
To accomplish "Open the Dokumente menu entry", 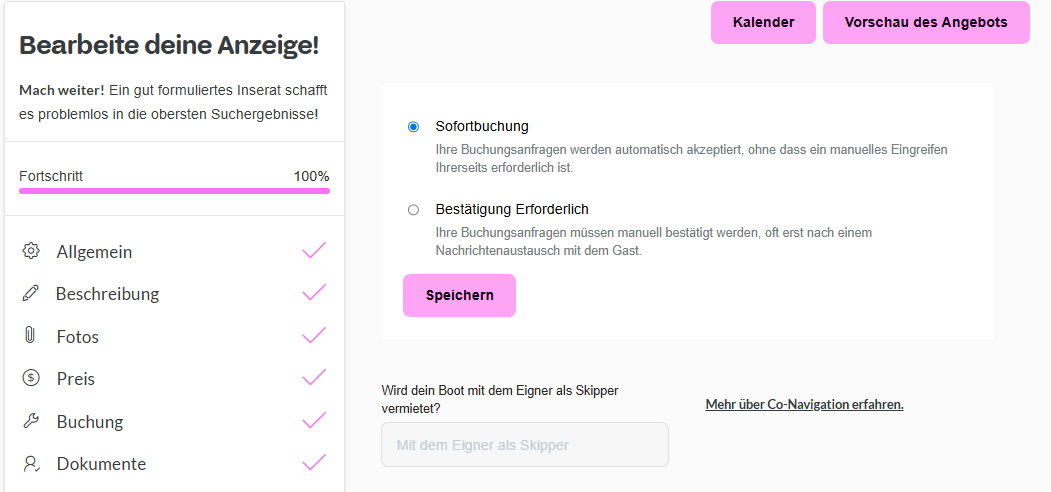I will pyautogui.click(x=101, y=464).
